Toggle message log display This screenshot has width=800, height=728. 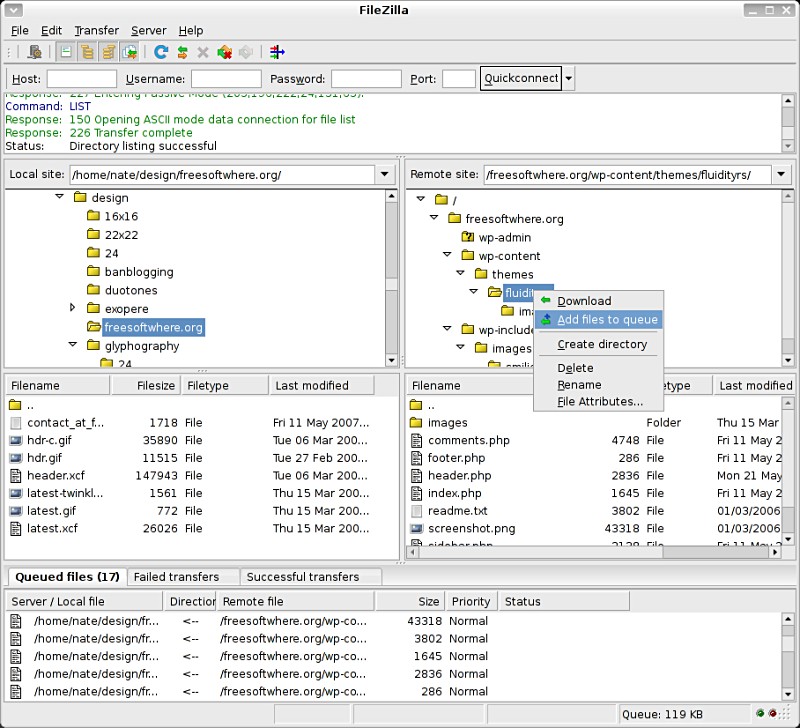66,52
